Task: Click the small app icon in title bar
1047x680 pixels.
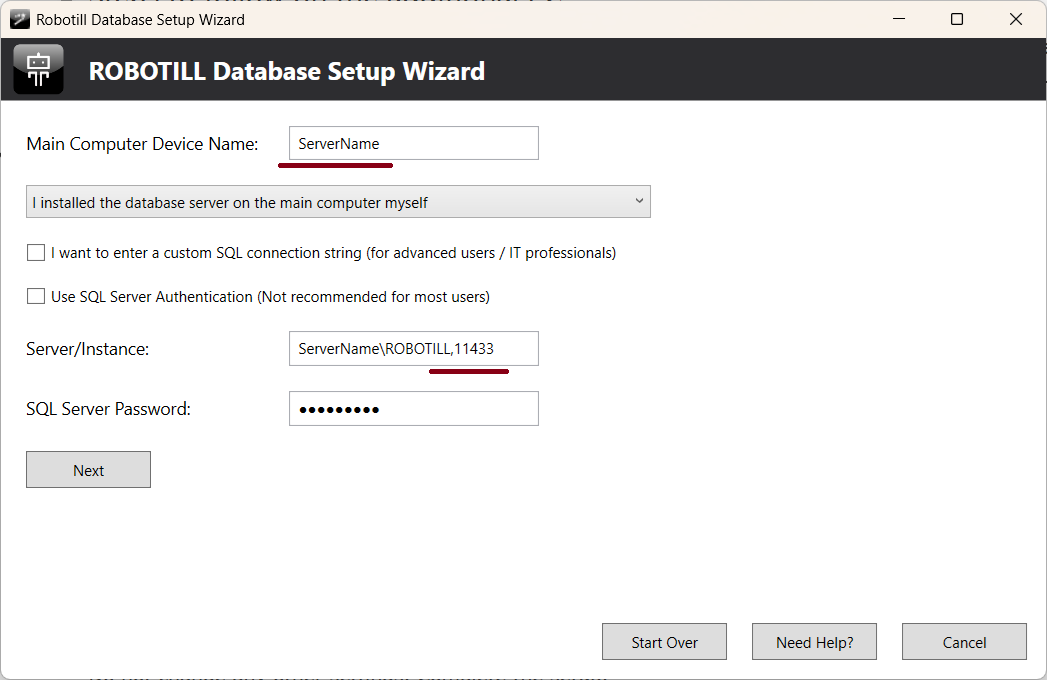Action: [19, 19]
